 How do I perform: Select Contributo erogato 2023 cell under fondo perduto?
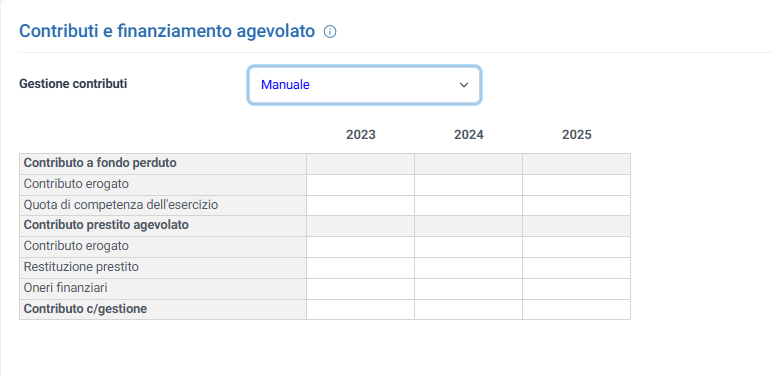click(x=360, y=185)
